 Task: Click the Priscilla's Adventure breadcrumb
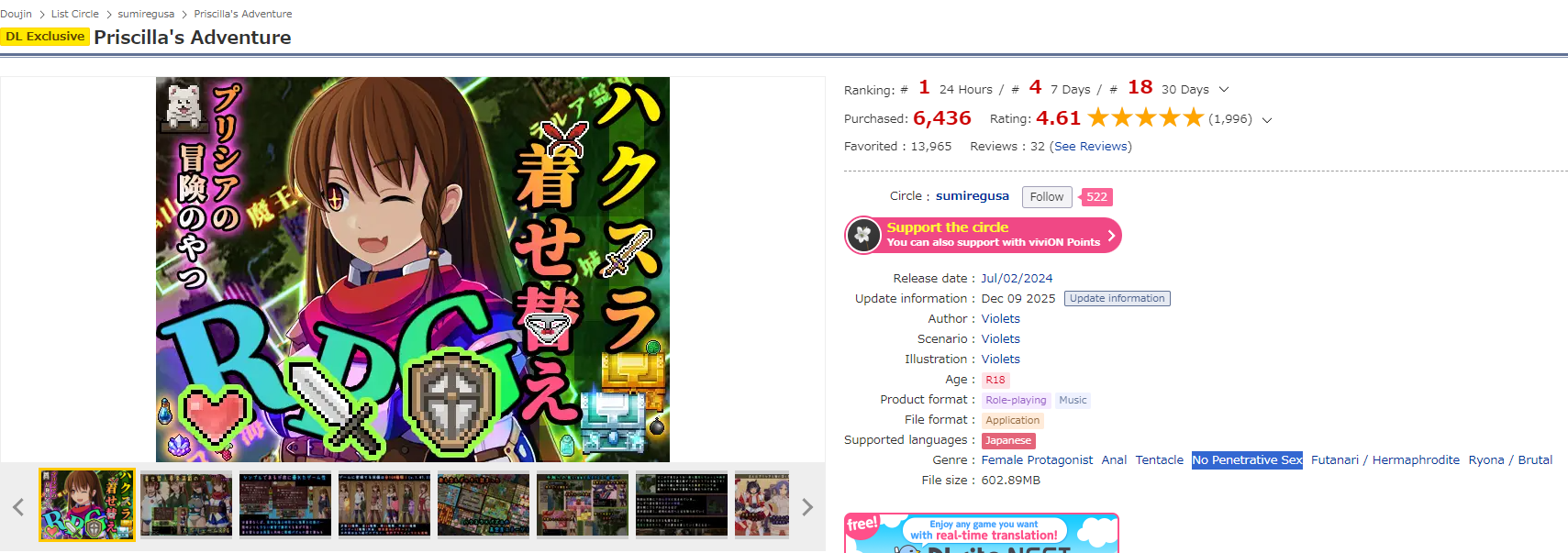243,14
